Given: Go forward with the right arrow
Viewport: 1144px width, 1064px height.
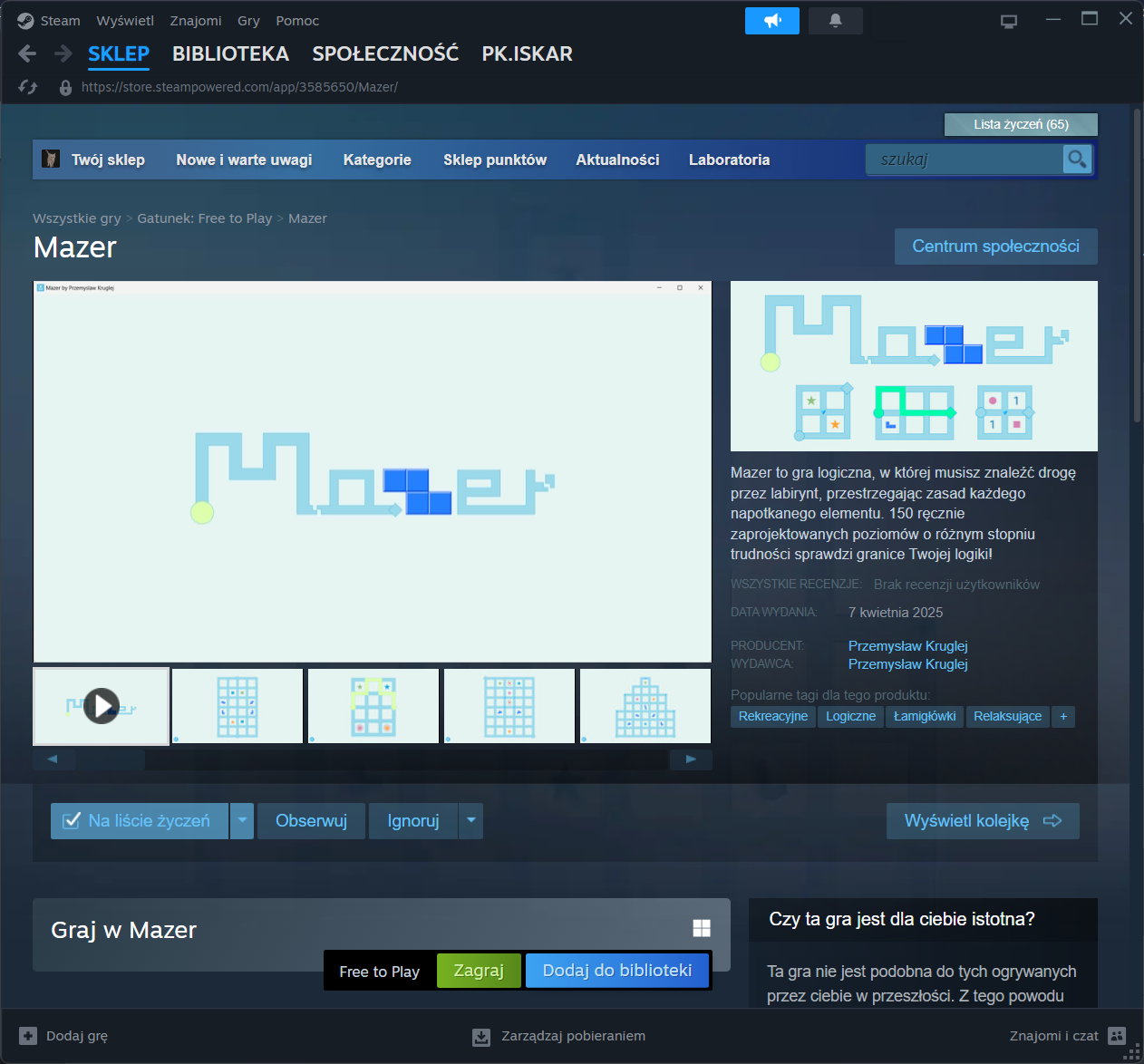Looking at the screenshot, I should point(63,54).
